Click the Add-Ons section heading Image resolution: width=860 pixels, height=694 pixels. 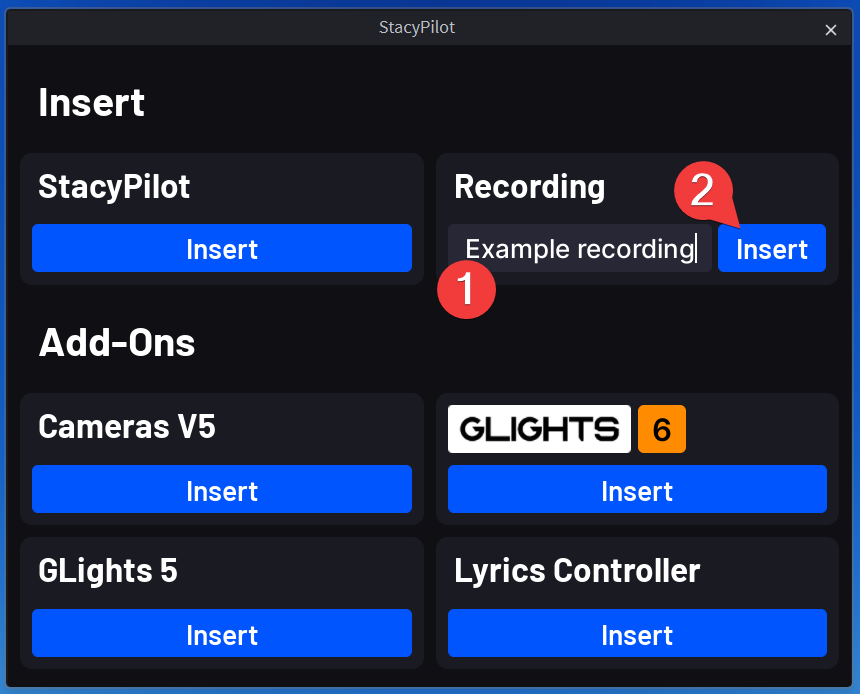(117, 343)
